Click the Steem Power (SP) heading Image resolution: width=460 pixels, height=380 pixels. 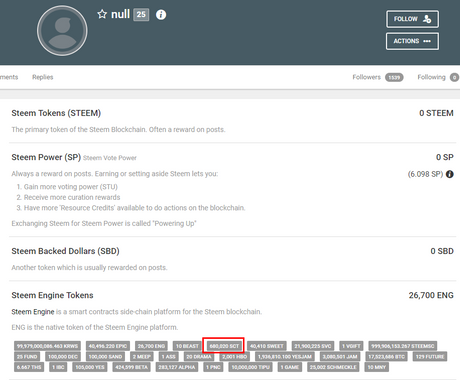46,157
